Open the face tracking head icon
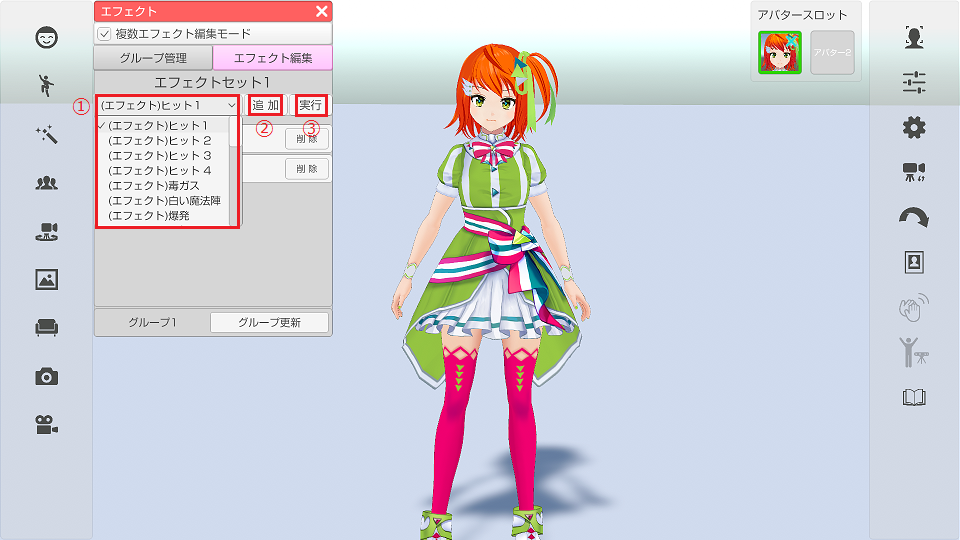 tap(914, 37)
